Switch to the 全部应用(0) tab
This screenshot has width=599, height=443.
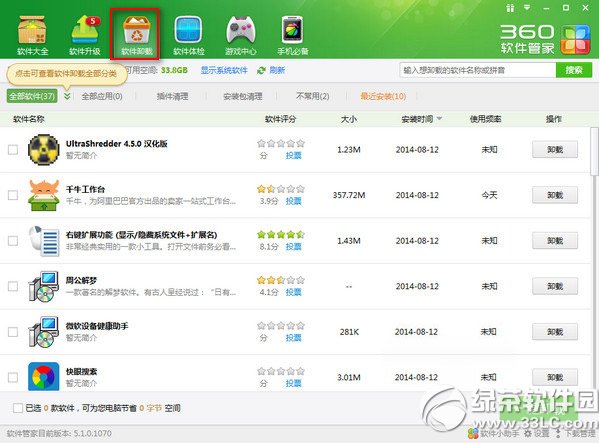[x=102, y=96]
